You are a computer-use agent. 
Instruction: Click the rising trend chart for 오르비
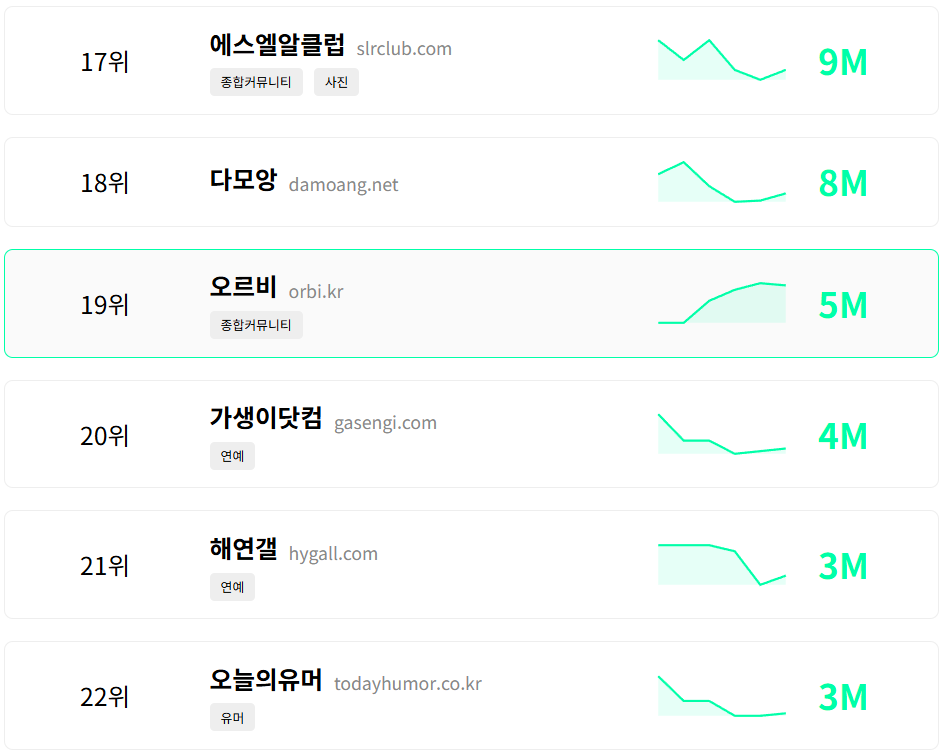click(721, 300)
